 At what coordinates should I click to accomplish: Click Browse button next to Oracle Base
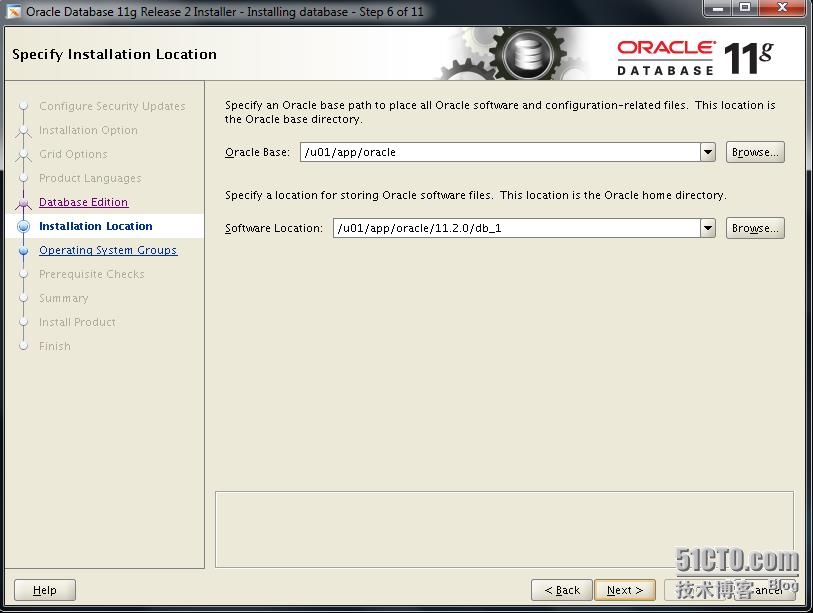(755, 152)
